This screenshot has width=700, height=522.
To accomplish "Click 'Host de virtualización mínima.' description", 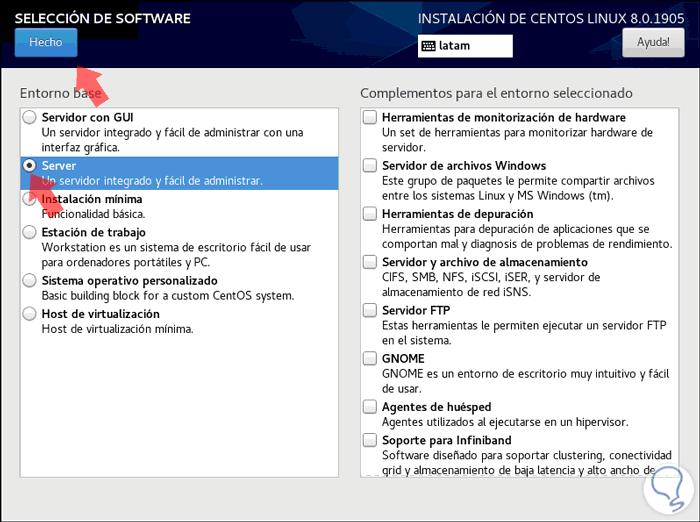I will pyautogui.click(x=117, y=329).
